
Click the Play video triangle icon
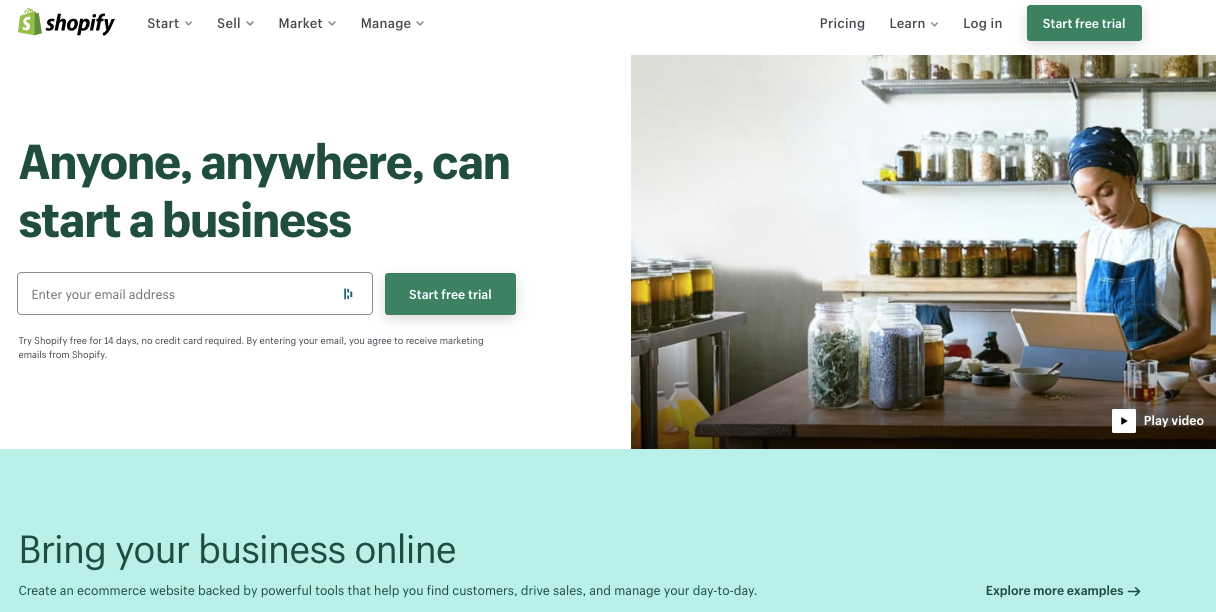click(x=1124, y=421)
